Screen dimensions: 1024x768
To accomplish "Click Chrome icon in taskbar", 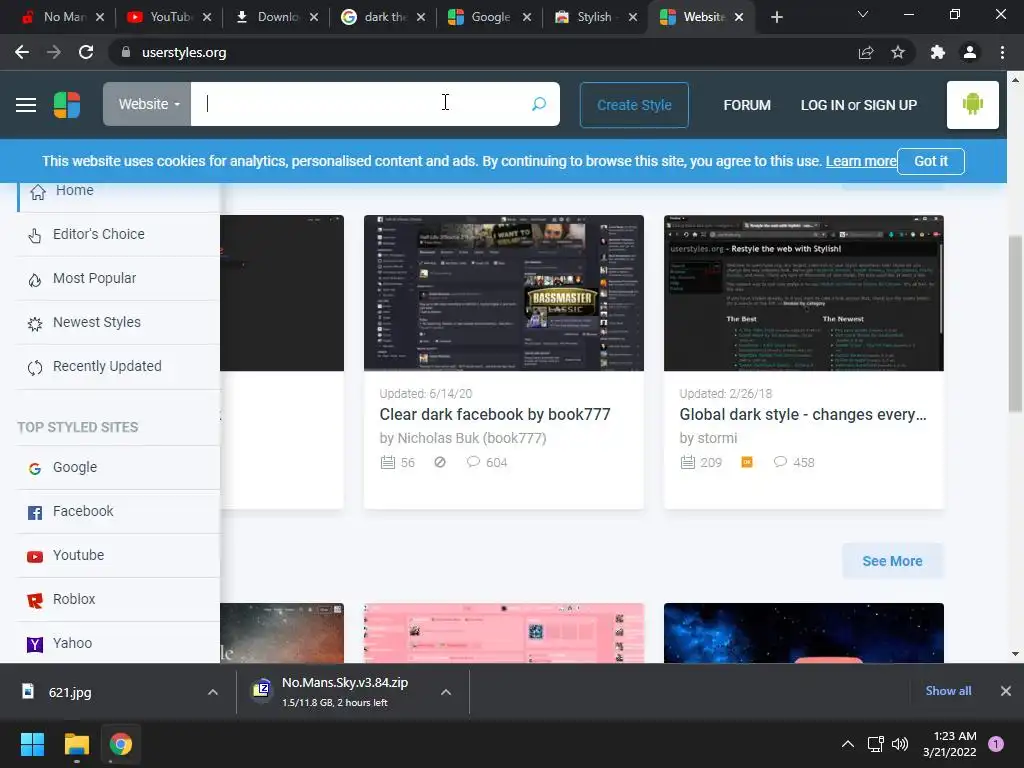I will coord(121,744).
